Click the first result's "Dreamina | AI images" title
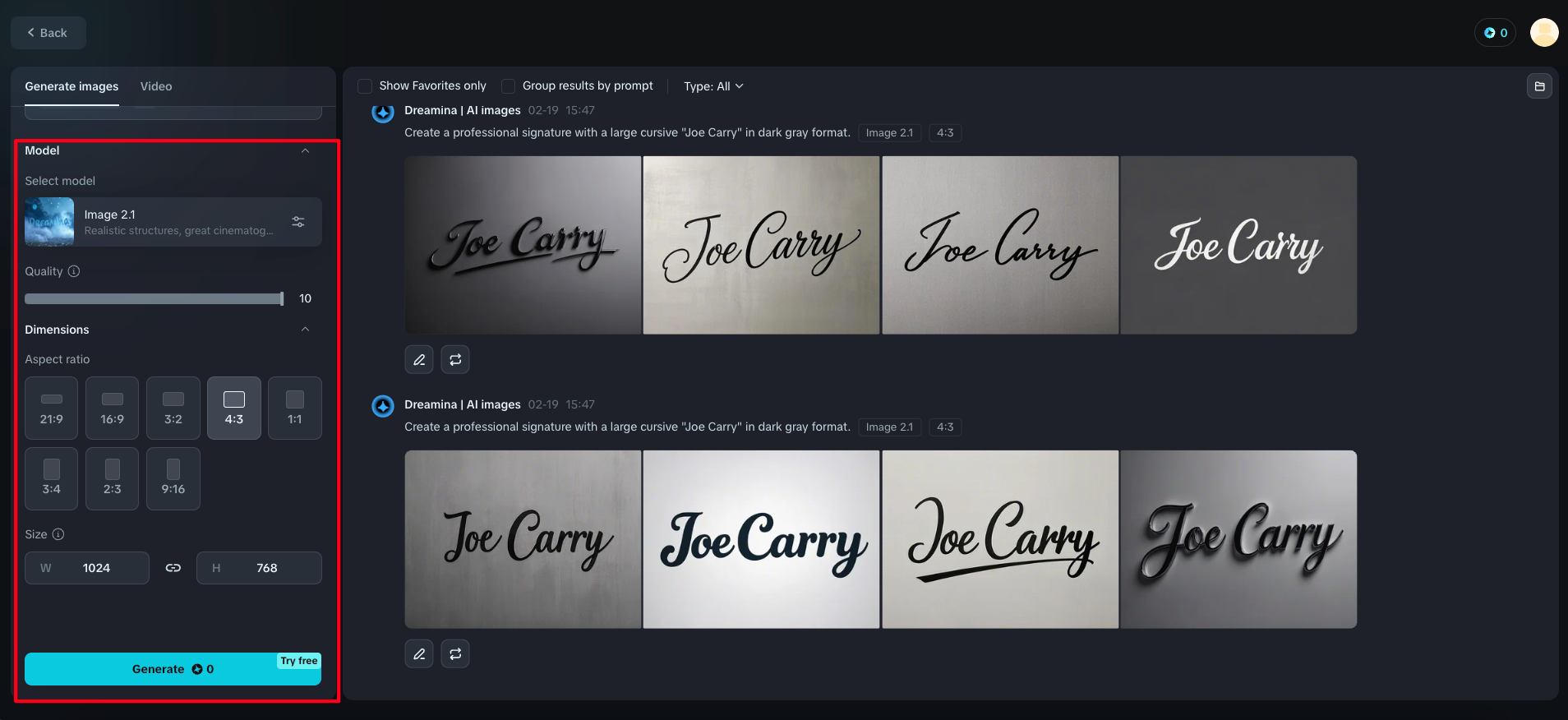The height and width of the screenshot is (720, 1568). [x=463, y=110]
